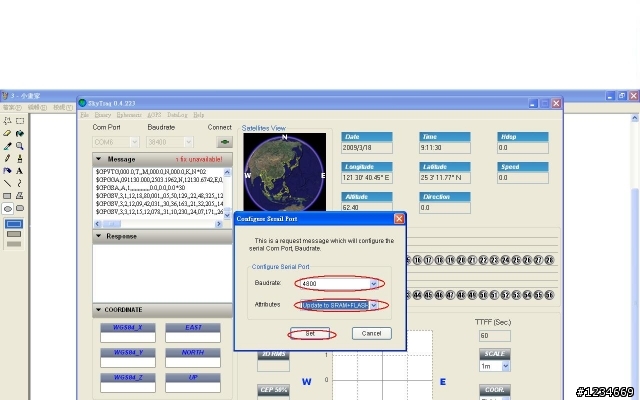Open the Attributes Update to SRAM+FLASH dropdown

[373, 305]
